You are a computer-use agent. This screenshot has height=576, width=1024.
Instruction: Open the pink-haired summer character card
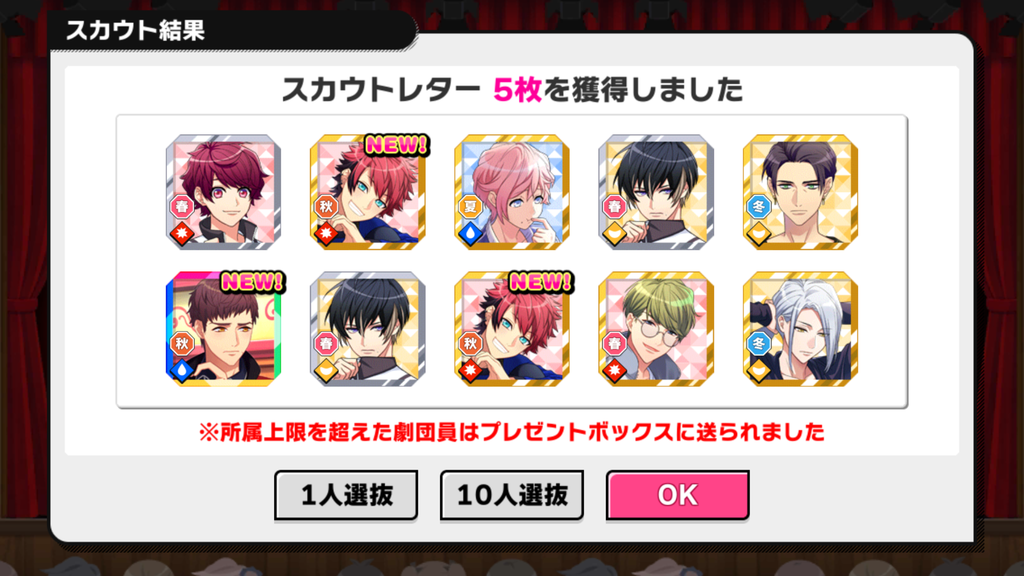click(512, 192)
